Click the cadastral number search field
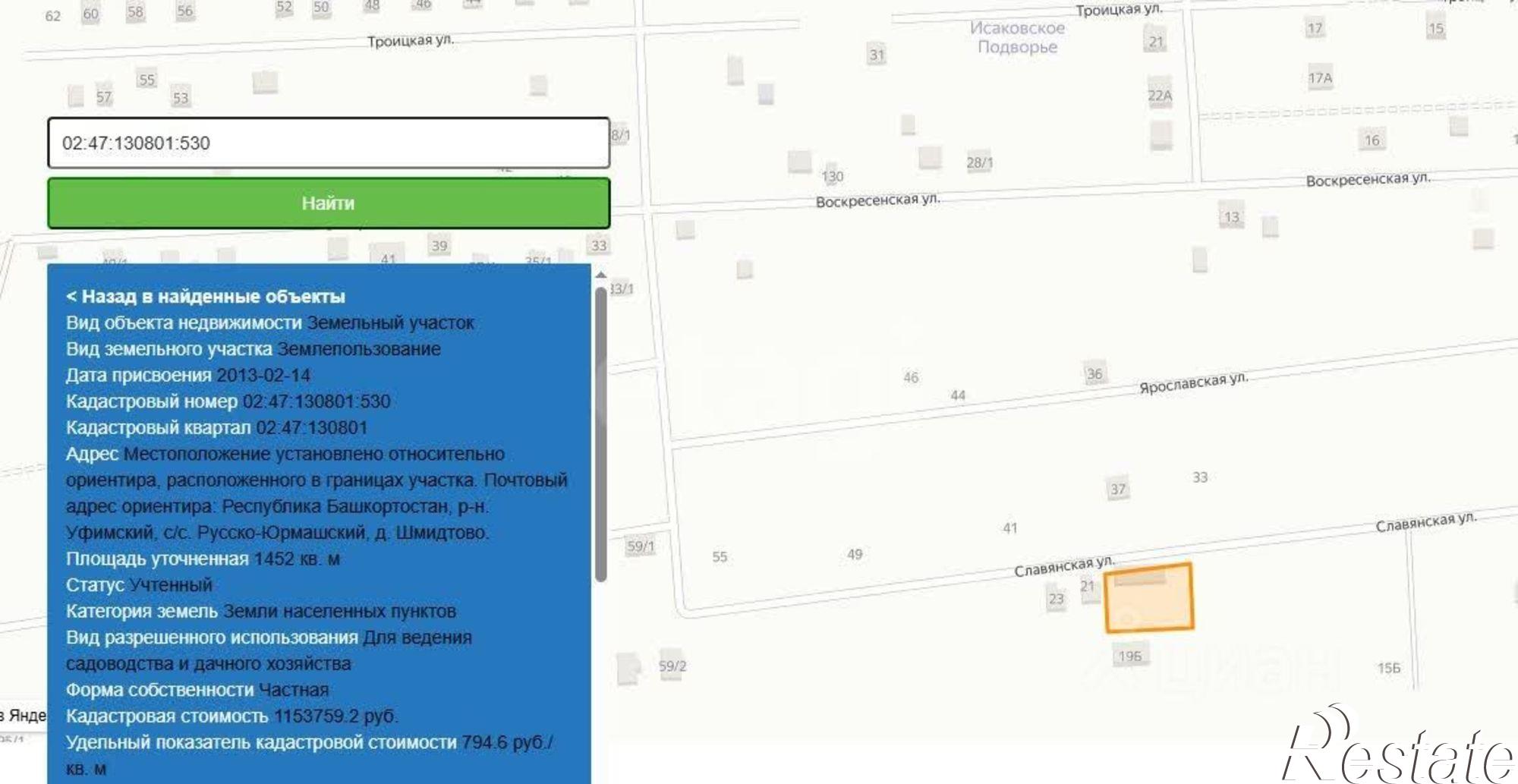 [x=328, y=143]
